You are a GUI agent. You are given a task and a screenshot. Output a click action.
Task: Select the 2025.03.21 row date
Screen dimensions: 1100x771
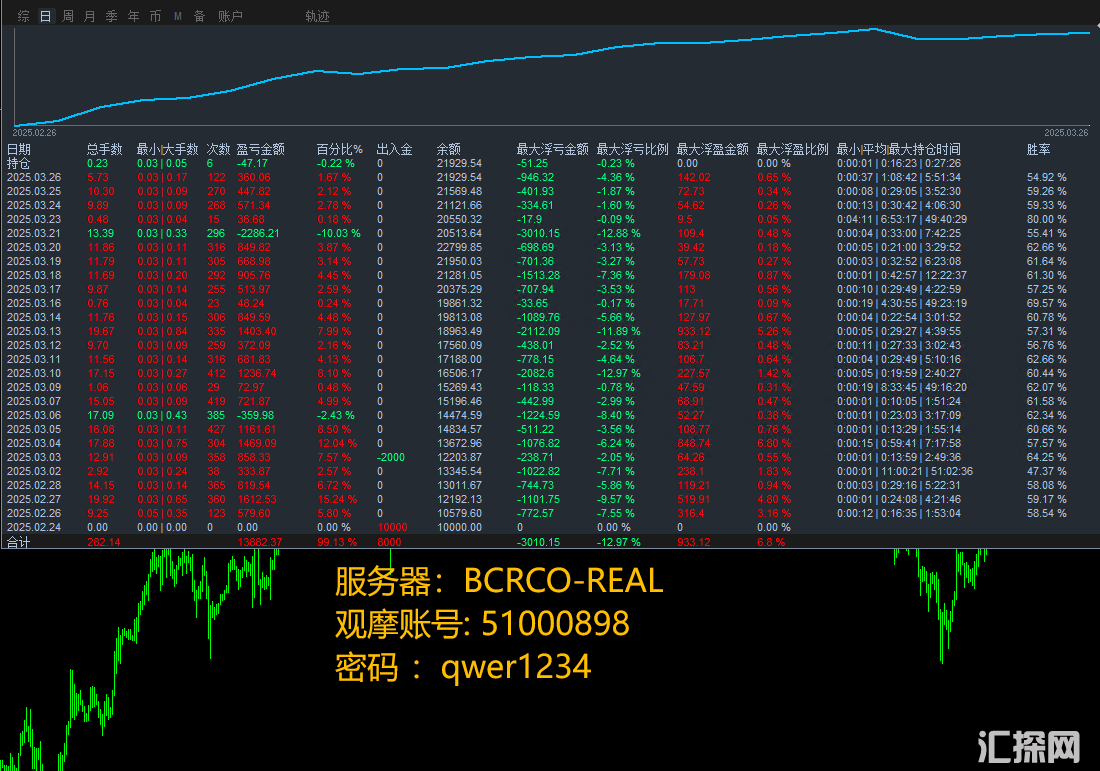point(34,233)
